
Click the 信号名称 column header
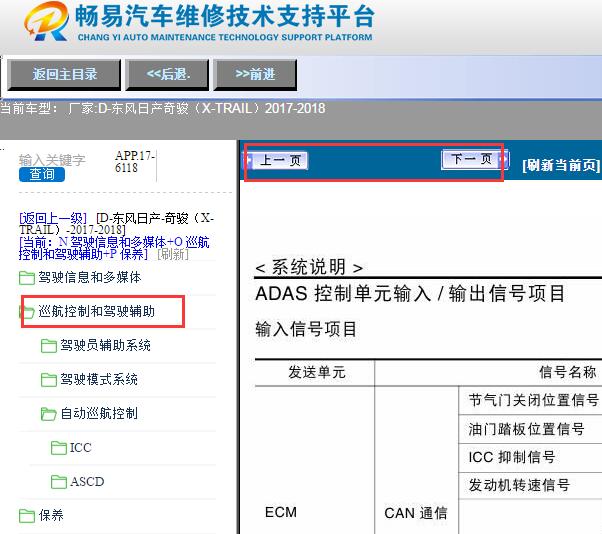[x=567, y=372]
